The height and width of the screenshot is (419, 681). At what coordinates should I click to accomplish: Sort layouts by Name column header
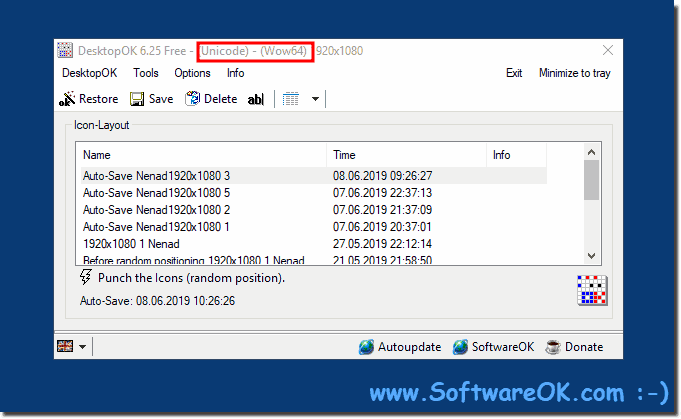[x=204, y=155]
